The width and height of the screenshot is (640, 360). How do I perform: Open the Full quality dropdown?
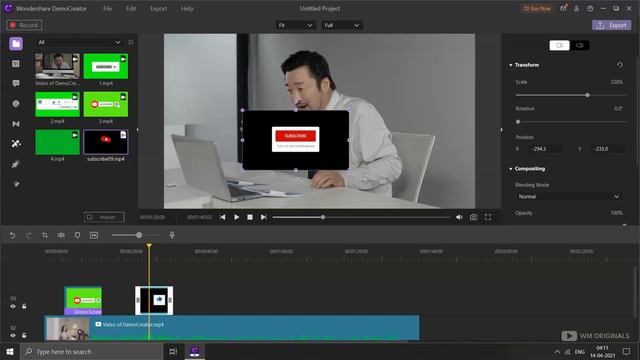(x=342, y=25)
